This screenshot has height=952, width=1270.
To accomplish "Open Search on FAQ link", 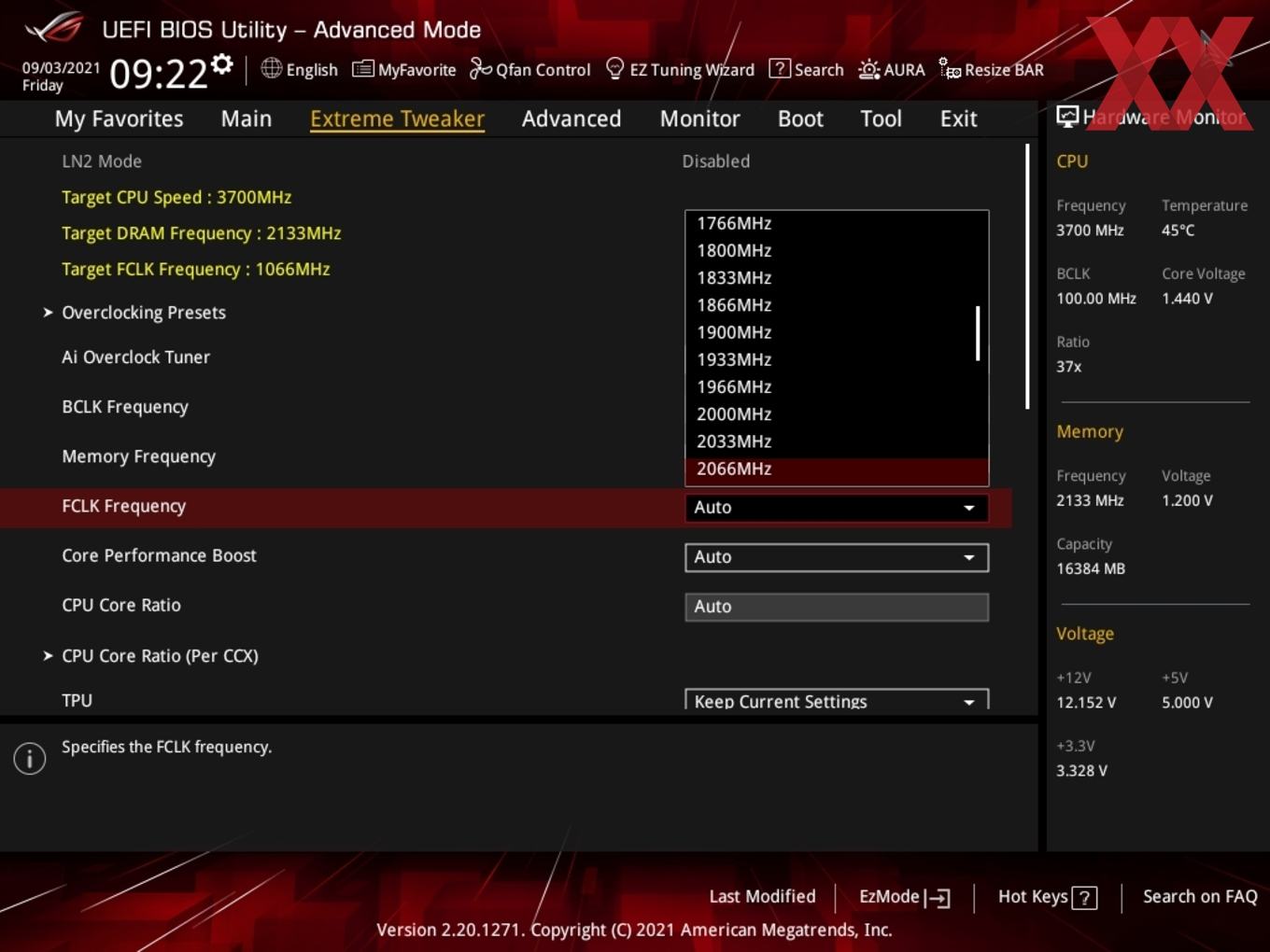I will tap(1200, 897).
